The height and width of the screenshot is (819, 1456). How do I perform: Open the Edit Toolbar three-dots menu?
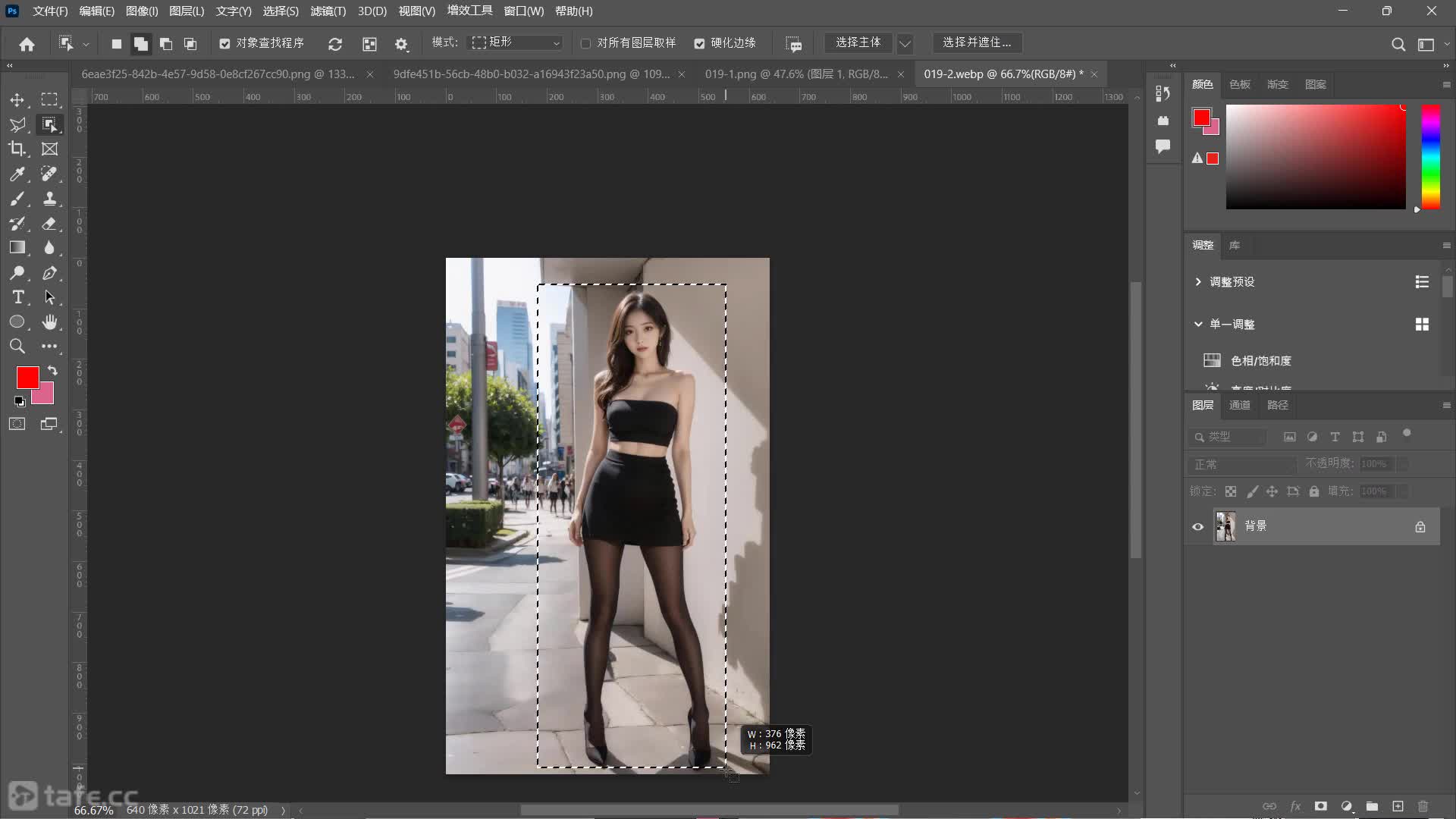[49, 347]
